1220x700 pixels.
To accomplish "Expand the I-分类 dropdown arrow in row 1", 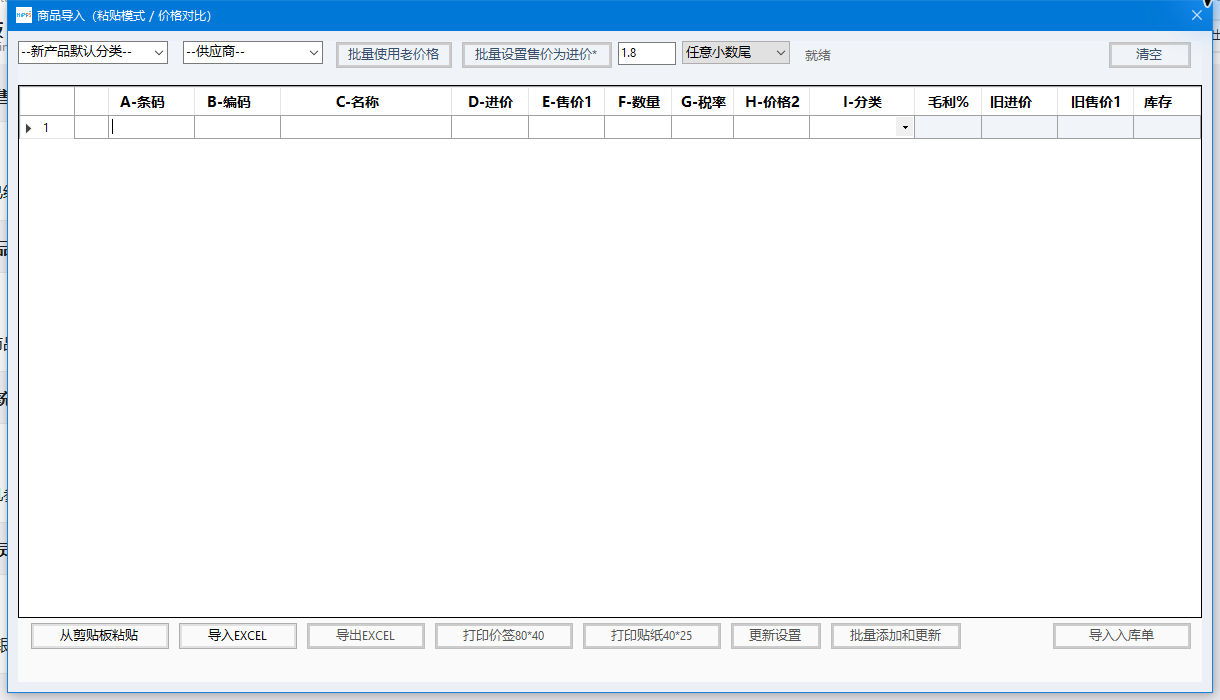I will (x=905, y=128).
